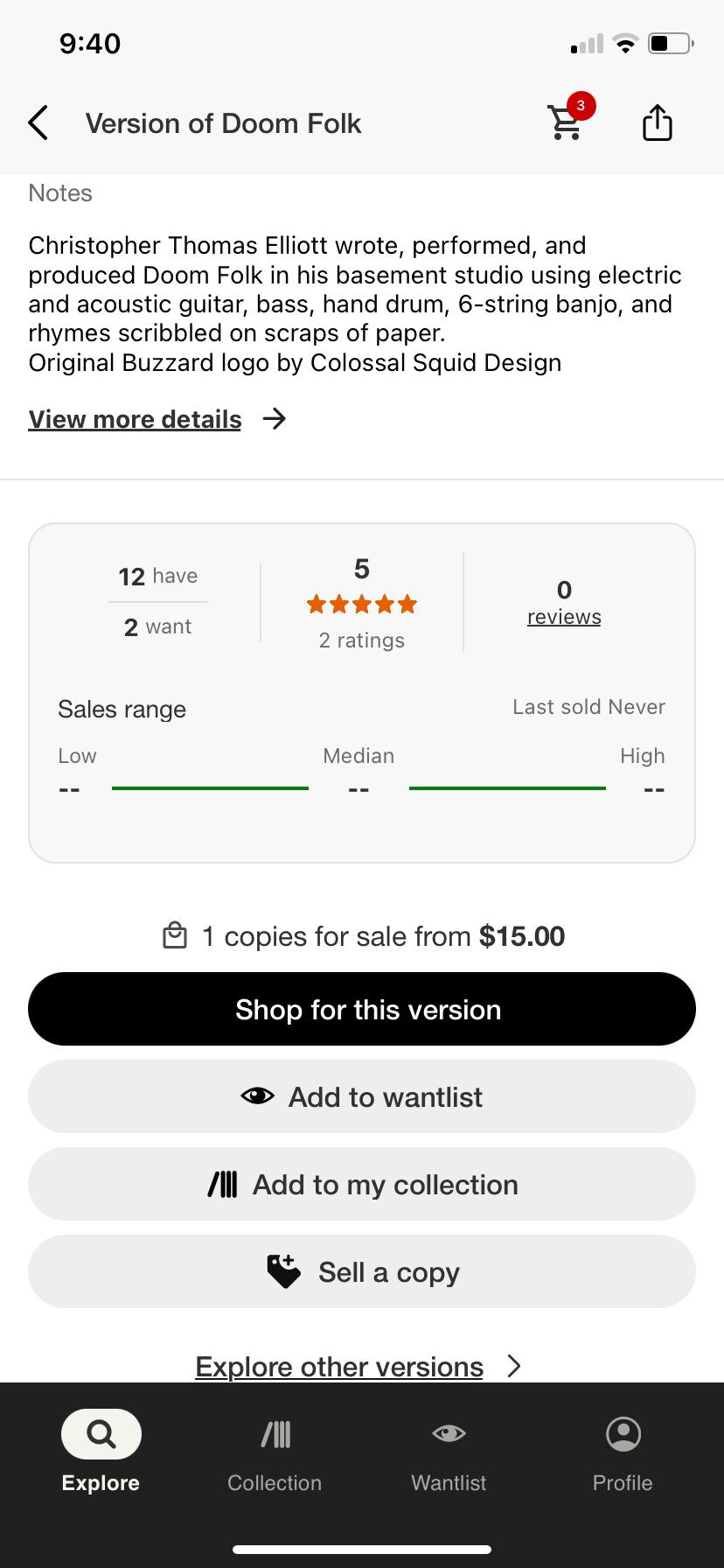Viewport: 724px width, 1568px height.
Task: Tap the back arrow icon
Action: click(38, 123)
